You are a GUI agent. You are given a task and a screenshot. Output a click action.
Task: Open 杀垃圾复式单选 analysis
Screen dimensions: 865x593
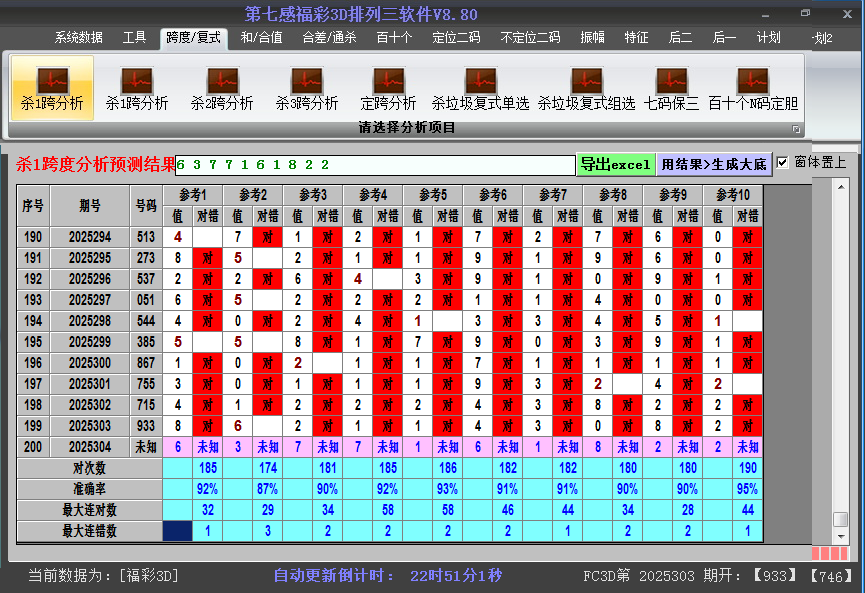point(480,88)
